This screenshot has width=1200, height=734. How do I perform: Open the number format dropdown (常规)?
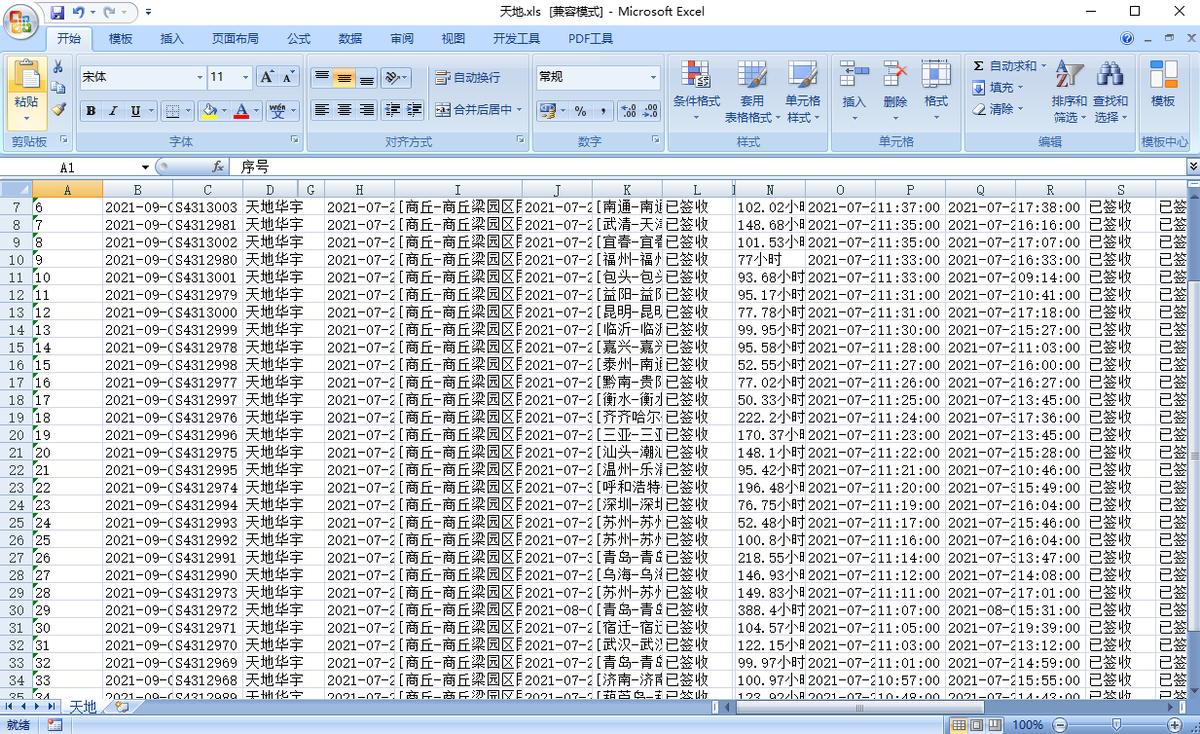click(x=654, y=77)
